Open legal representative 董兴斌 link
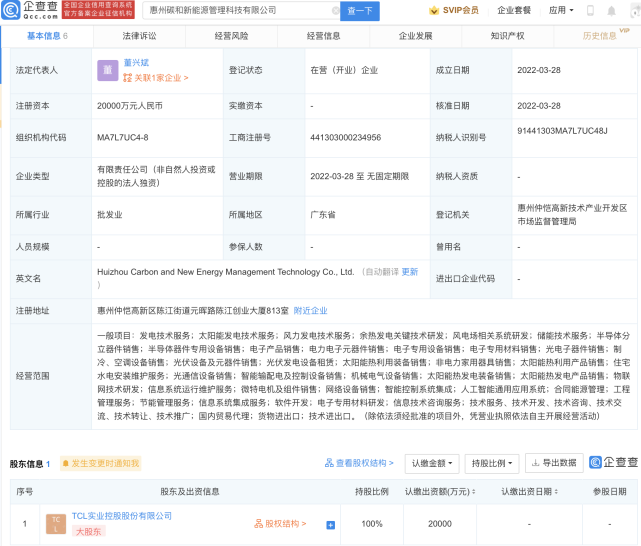The image size is (641, 546). (136, 63)
